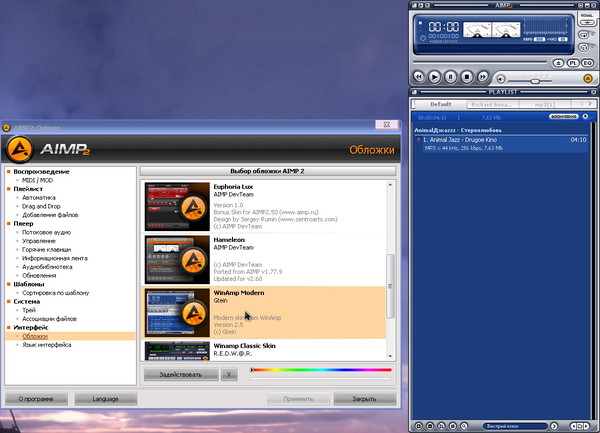The width and height of the screenshot is (600, 433).
Task: Skip to the next track in the player
Action: click(483, 77)
